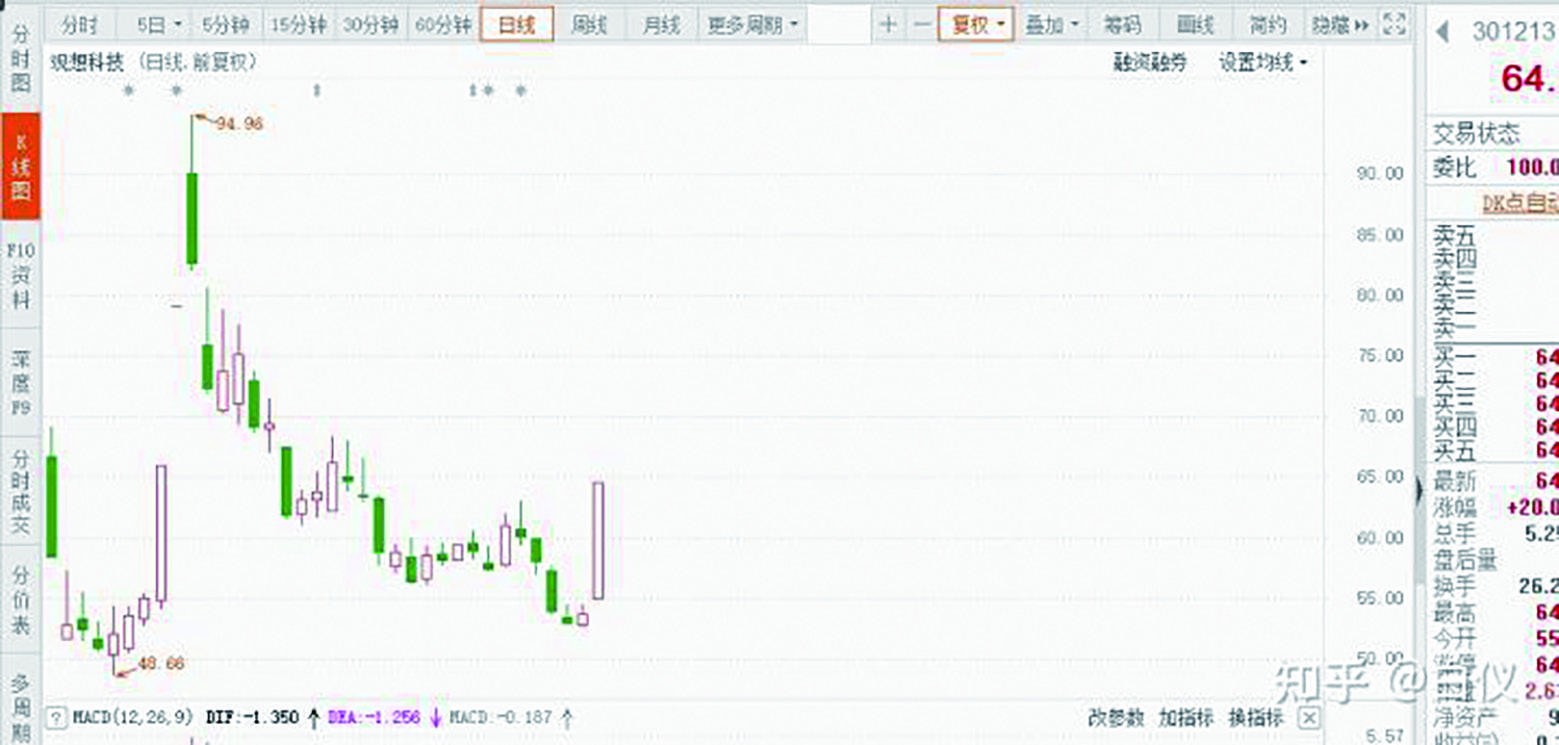1559x745 pixels.
Task: Switch to the 周线 weekly tab
Action: point(590,24)
